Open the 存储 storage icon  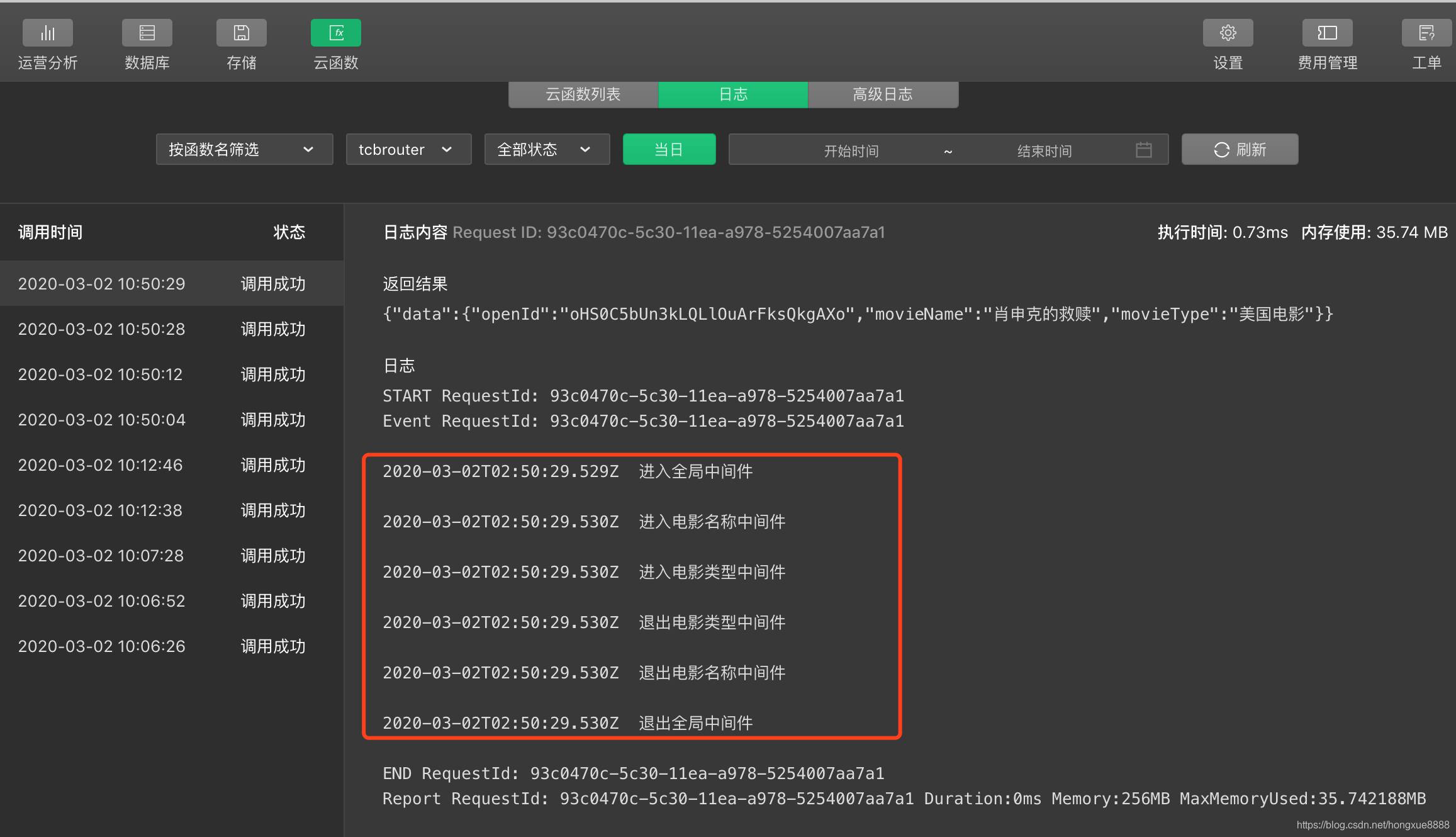coord(242,33)
